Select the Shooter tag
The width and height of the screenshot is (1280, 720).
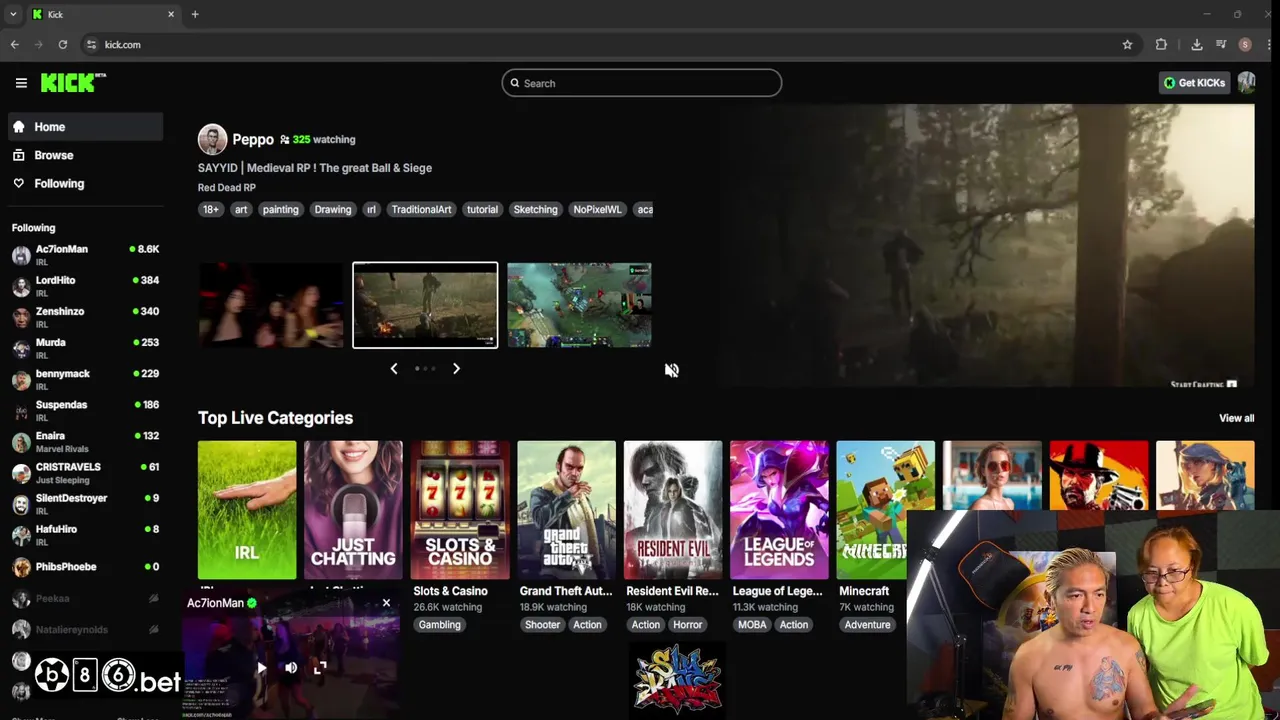click(x=542, y=625)
